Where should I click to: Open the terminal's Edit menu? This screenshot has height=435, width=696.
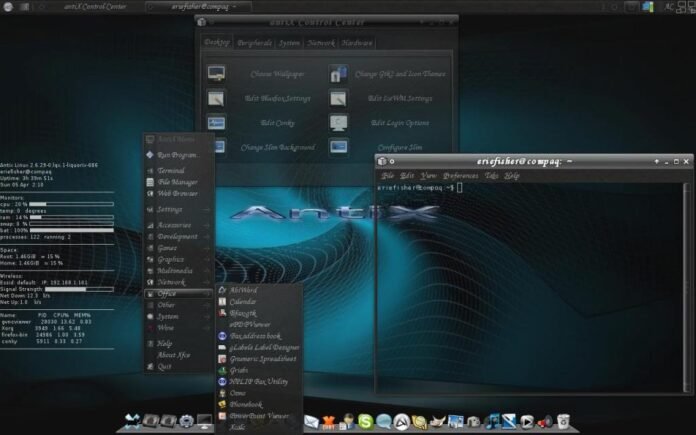click(407, 175)
